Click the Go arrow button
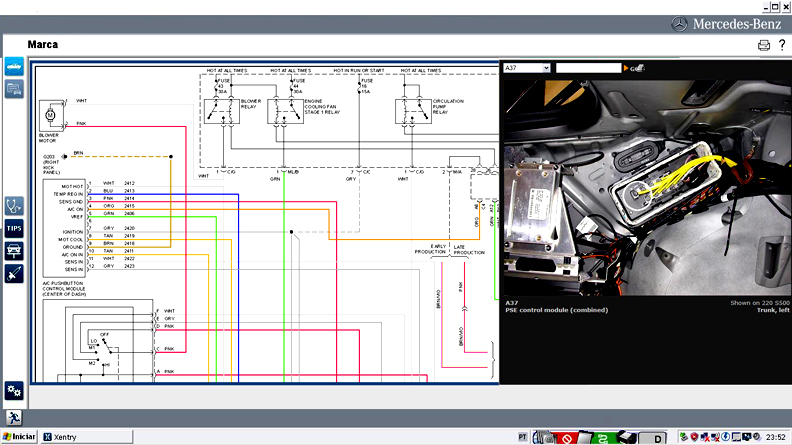792x445 pixels. pos(634,68)
